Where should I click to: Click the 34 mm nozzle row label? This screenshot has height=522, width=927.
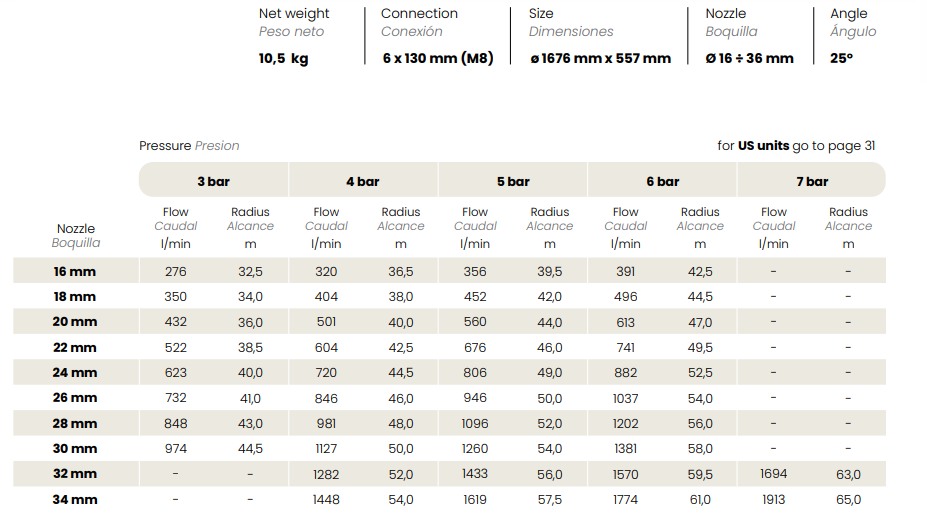click(75, 499)
